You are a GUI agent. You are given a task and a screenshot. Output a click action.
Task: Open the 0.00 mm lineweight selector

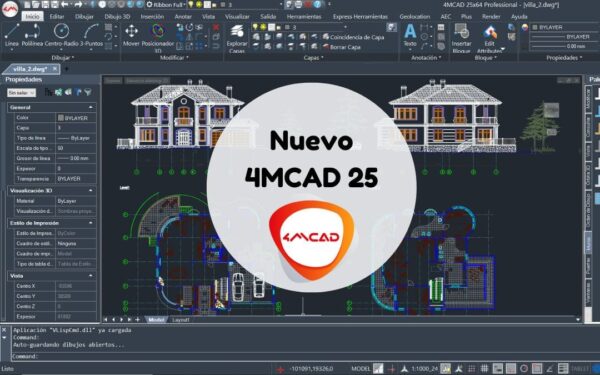tap(565, 46)
